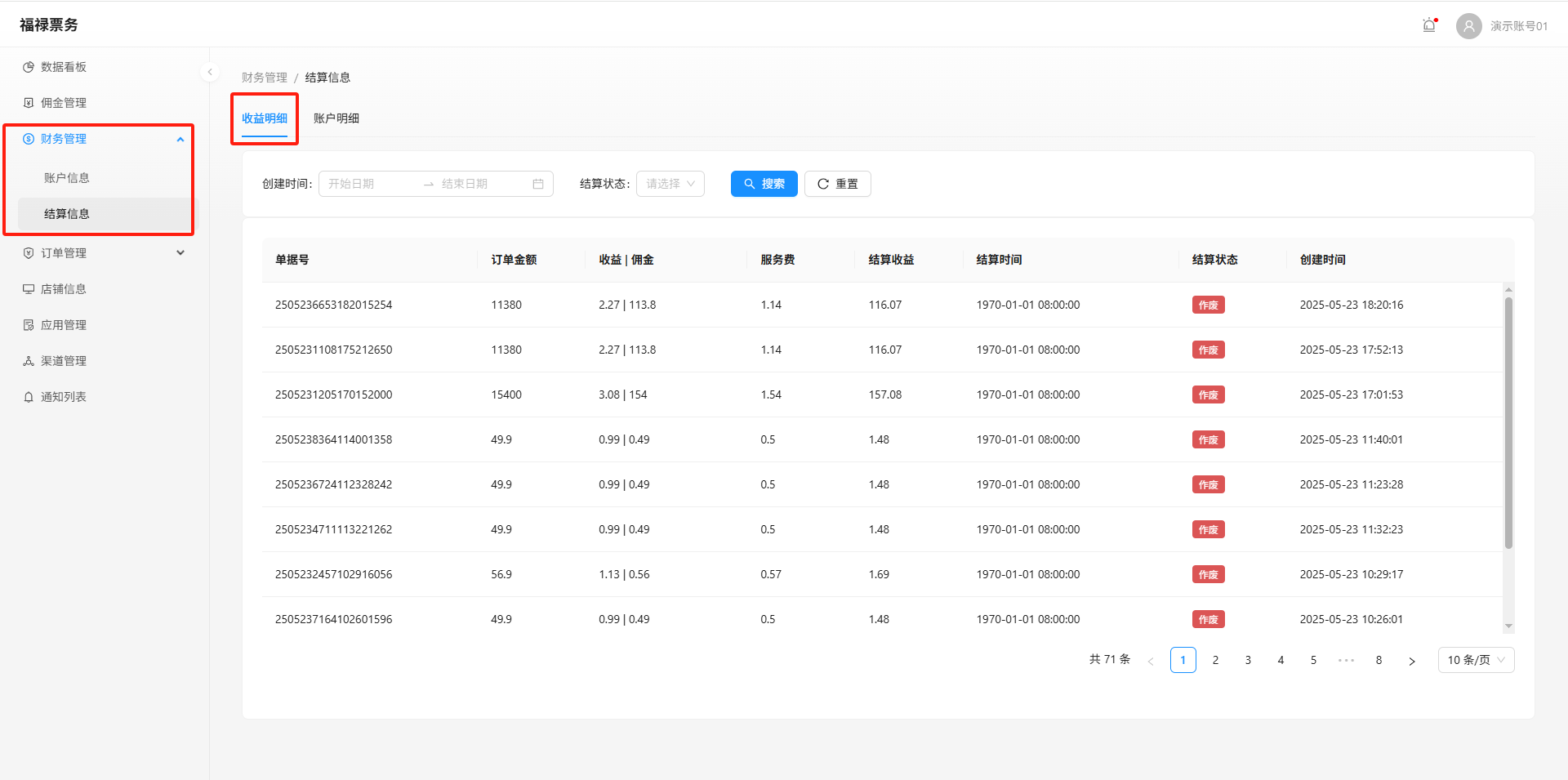Click the 重置 reset button
The height and width of the screenshot is (780, 1568).
(837, 184)
